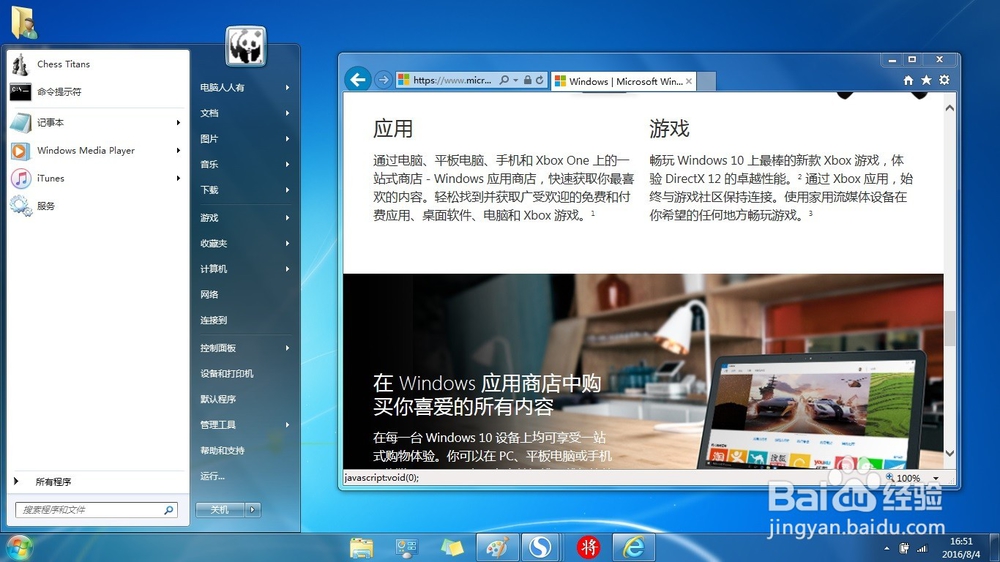Viewport: 1000px width, 562px height.
Task: Open Favorites star in Internet Explorer
Action: click(x=926, y=80)
